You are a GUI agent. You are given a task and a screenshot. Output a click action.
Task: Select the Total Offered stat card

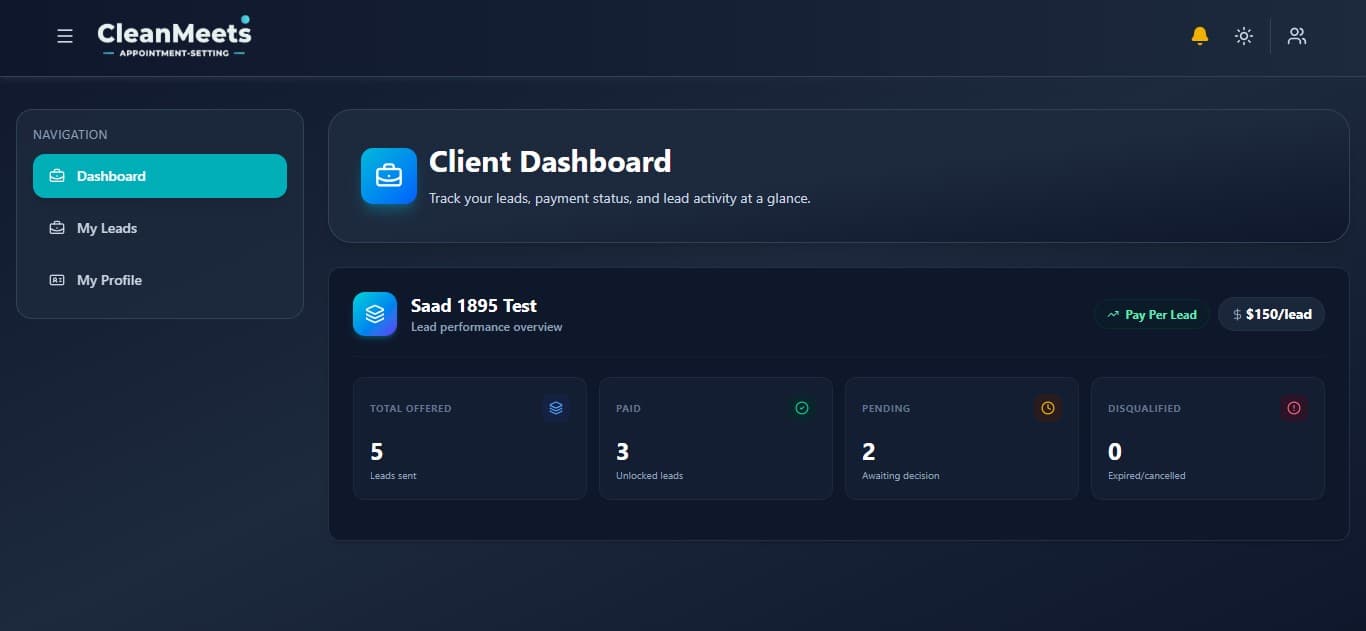click(470, 438)
